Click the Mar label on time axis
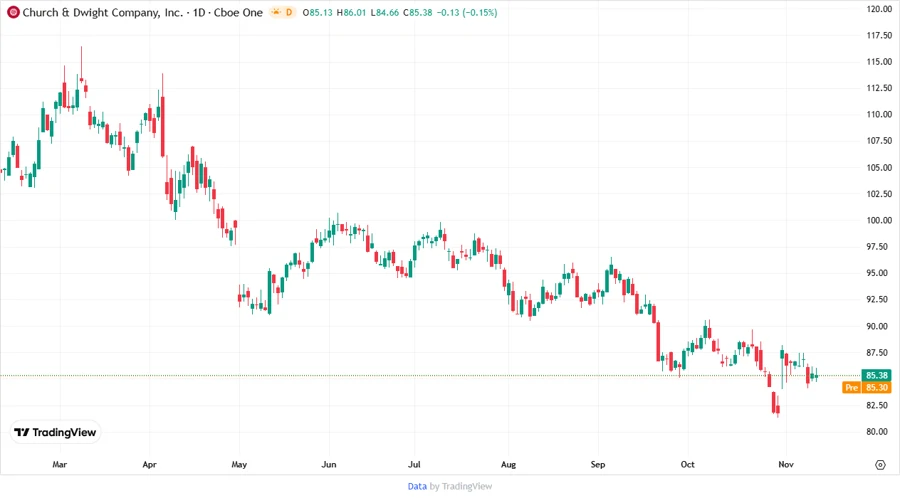 (x=60, y=464)
